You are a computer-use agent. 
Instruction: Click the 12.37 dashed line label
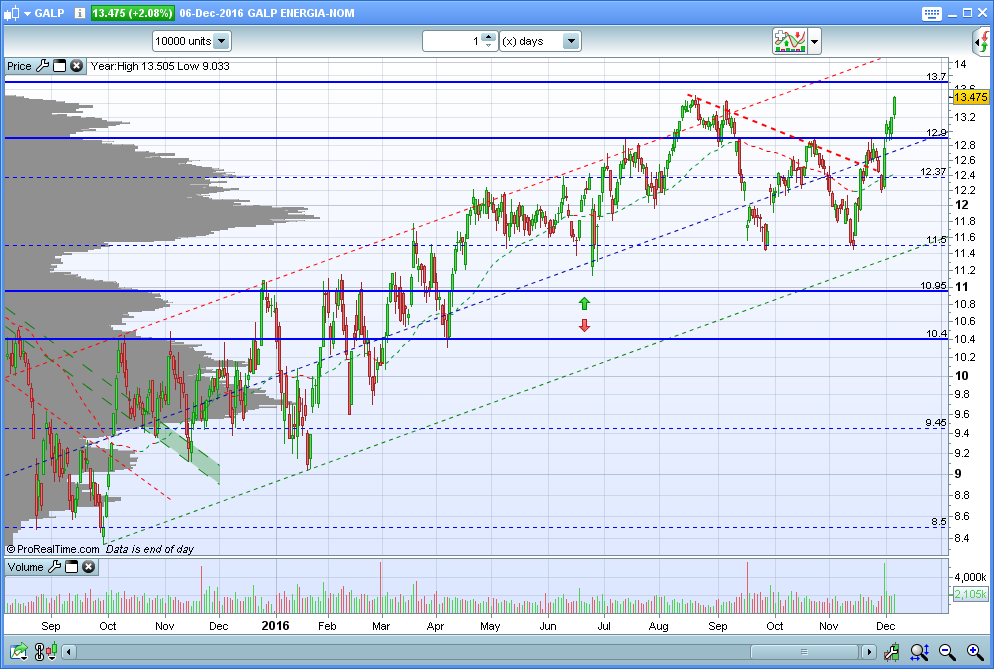pos(933,172)
